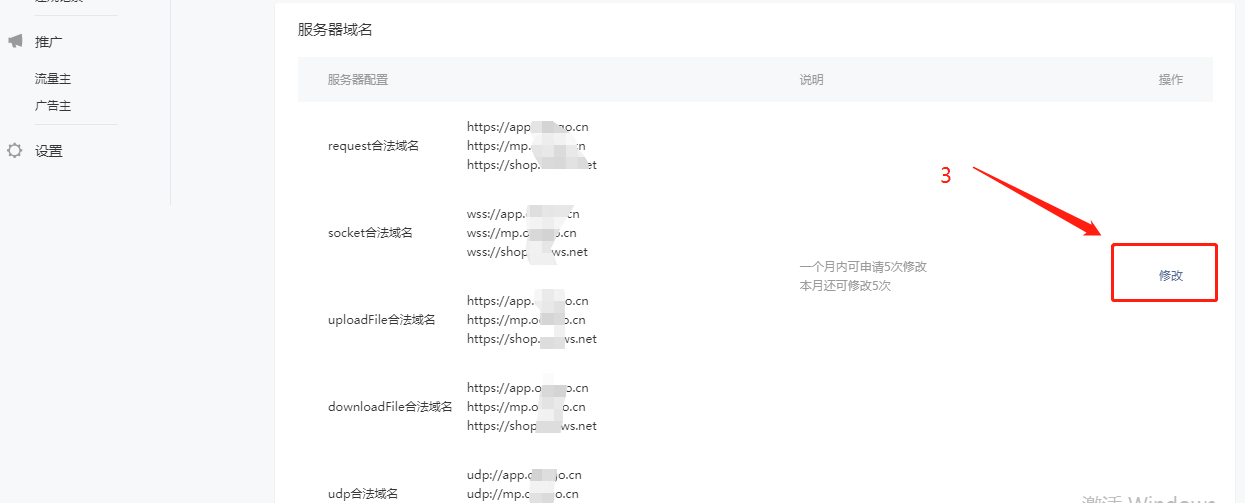Click the wss://app socket domain
1245x503 pixels.
point(523,214)
